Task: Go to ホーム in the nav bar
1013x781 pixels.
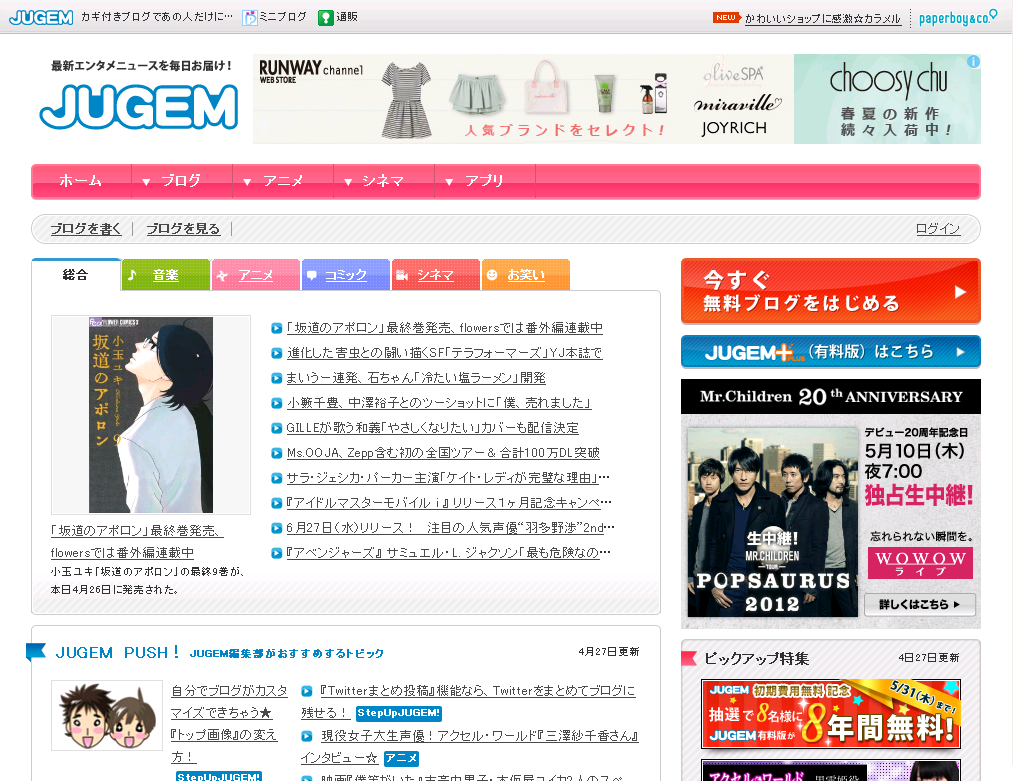Action: click(81, 181)
